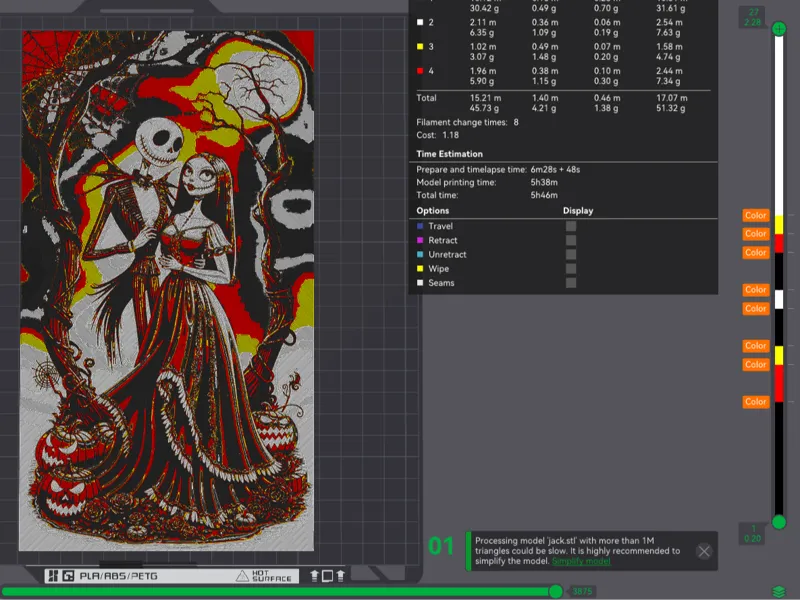The image size is (800, 600).
Task: Select the Cost value 1.18
Action: pos(451,135)
